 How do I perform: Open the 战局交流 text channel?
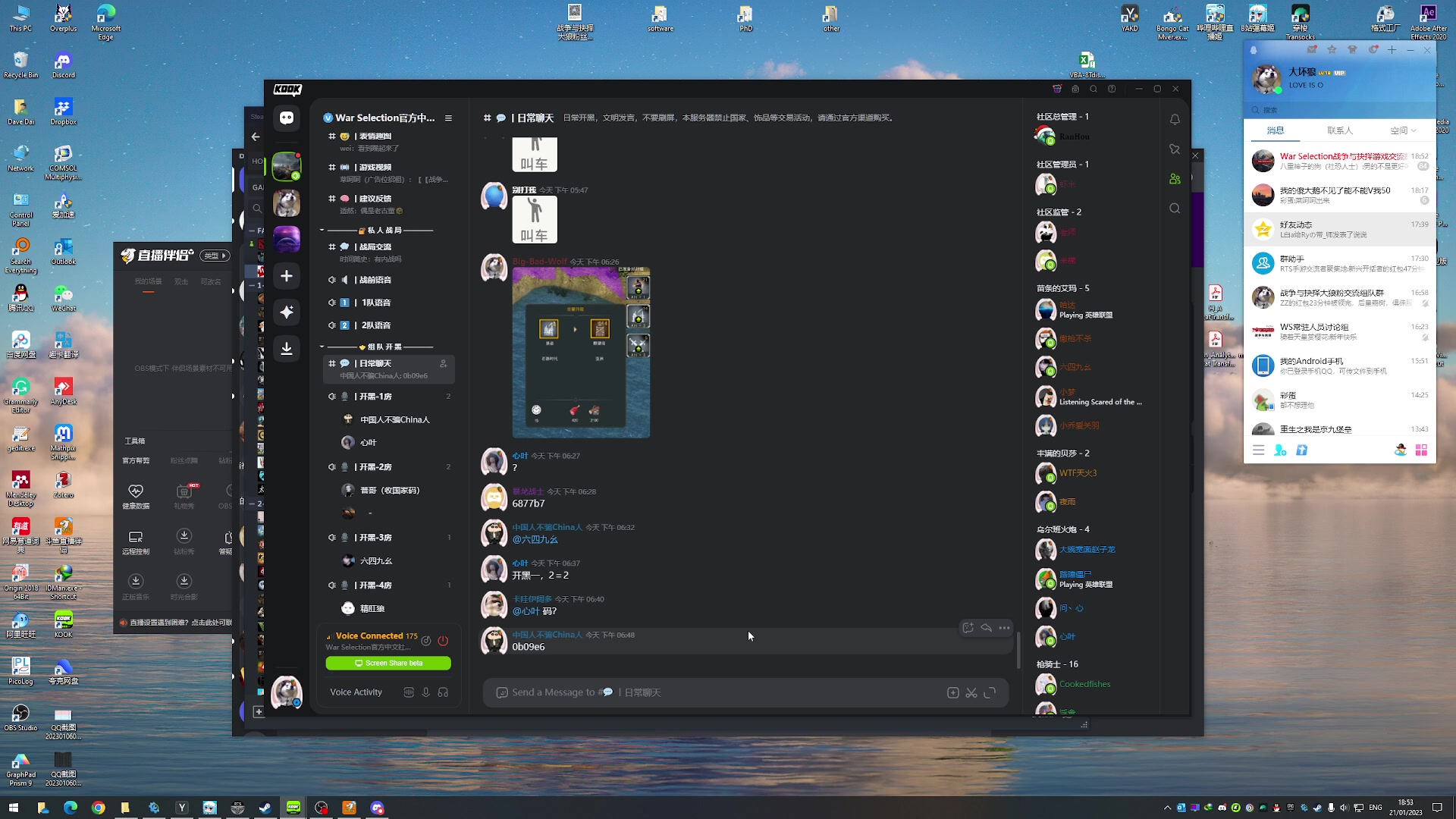point(389,253)
